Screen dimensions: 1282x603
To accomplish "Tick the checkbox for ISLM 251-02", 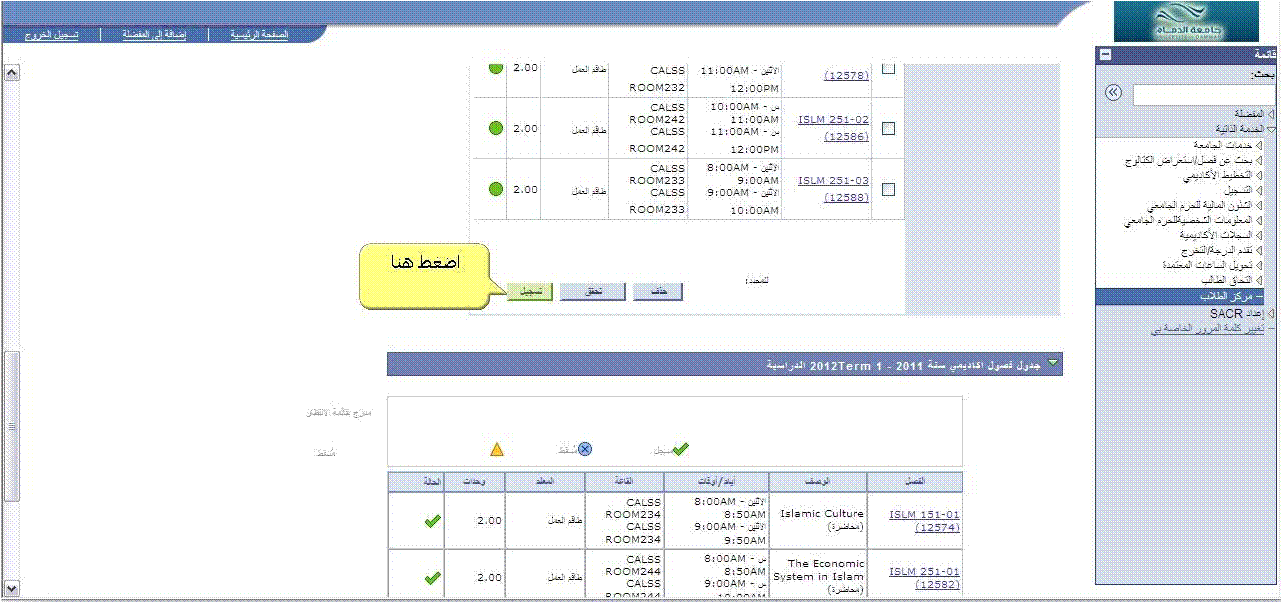I will coord(888,128).
